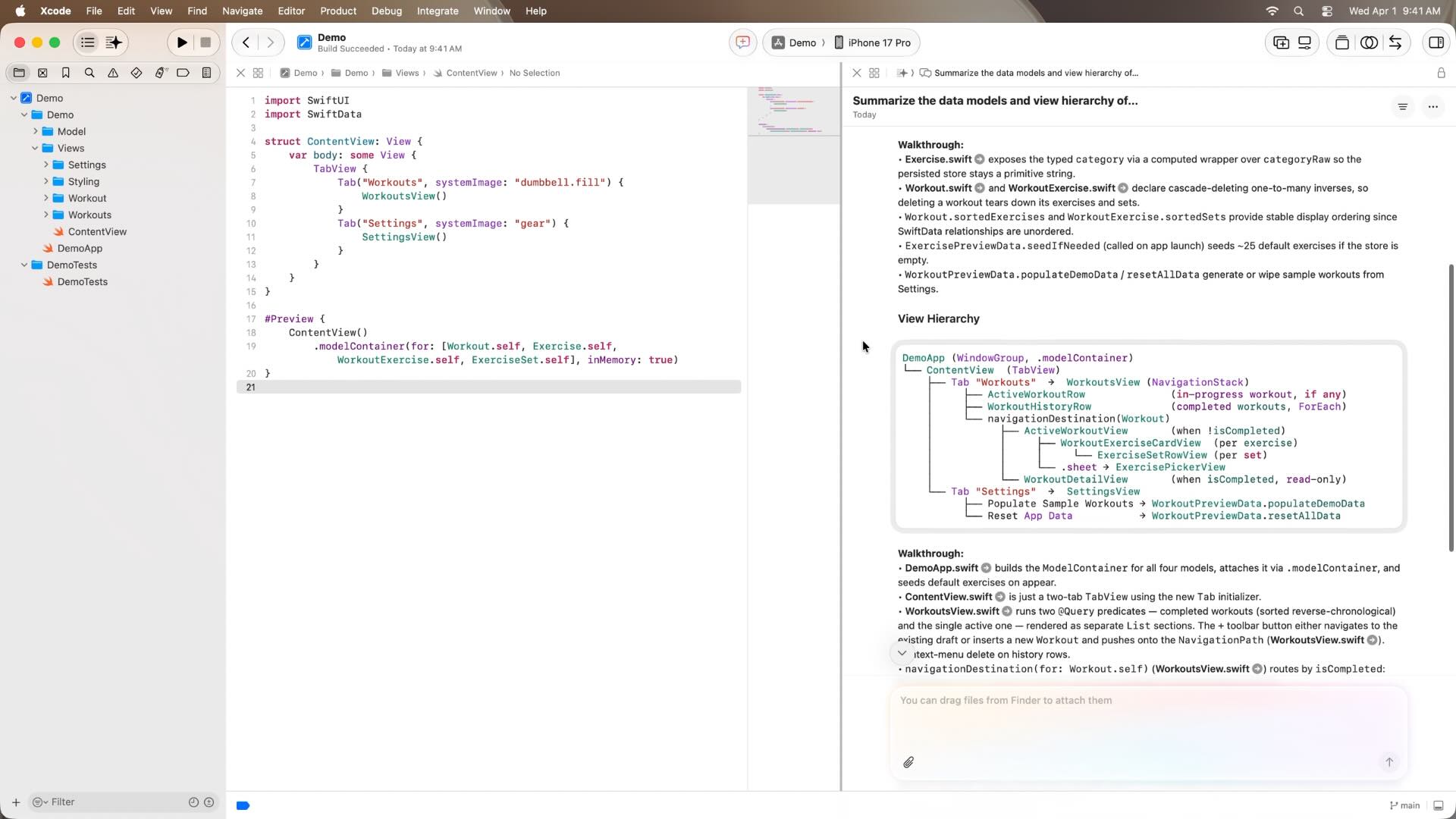The image size is (1456, 819).
Task: Open the Library stacked-tray icon
Action: [x=1341, y=42]
